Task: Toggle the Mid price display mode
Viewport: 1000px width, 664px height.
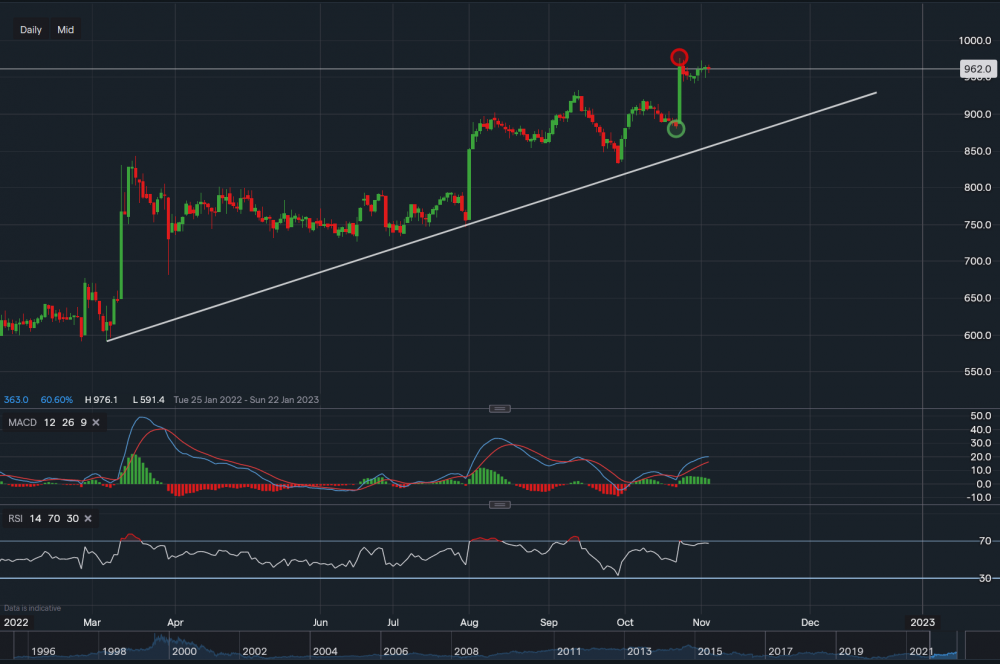Action: [x=65, y=29]
